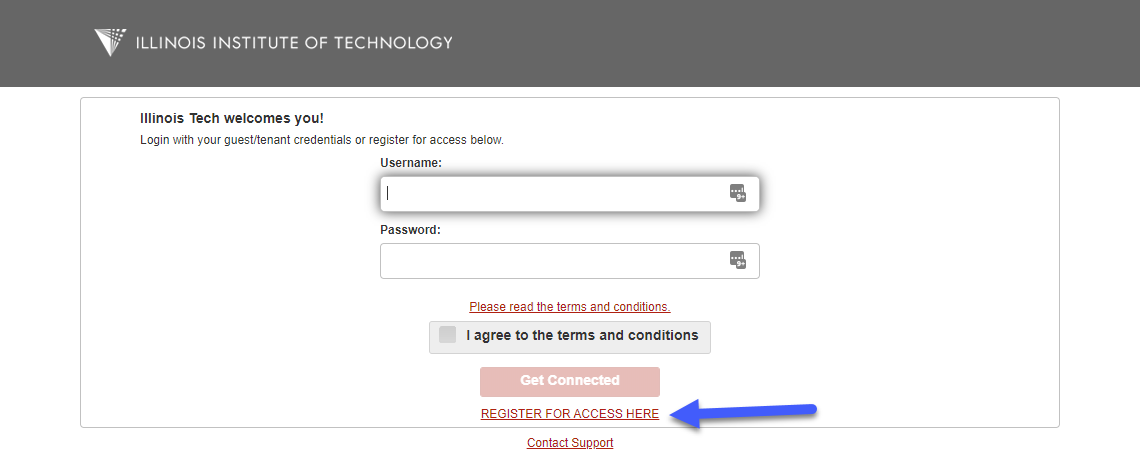Tick the terms and conditions checkbox

[448, 335]
